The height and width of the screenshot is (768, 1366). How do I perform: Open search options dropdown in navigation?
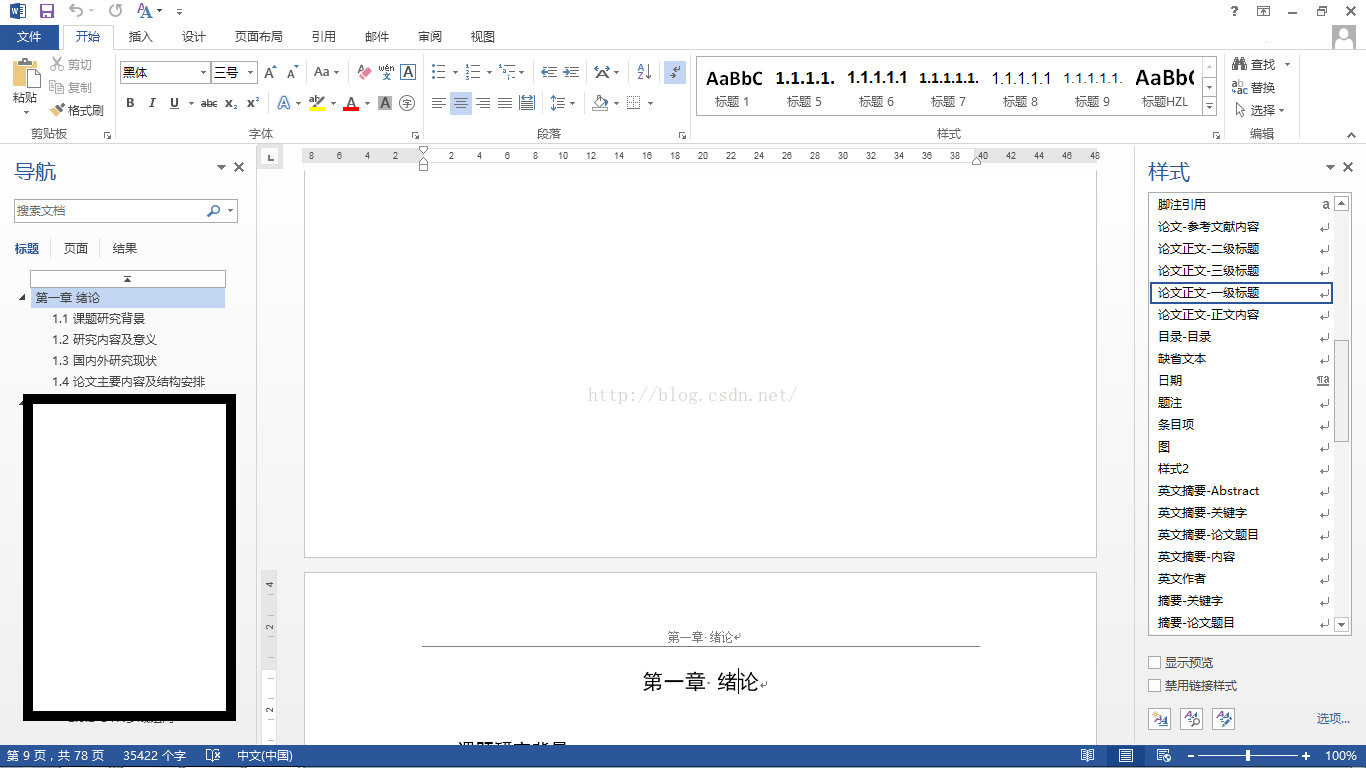(x=231, y=211)
